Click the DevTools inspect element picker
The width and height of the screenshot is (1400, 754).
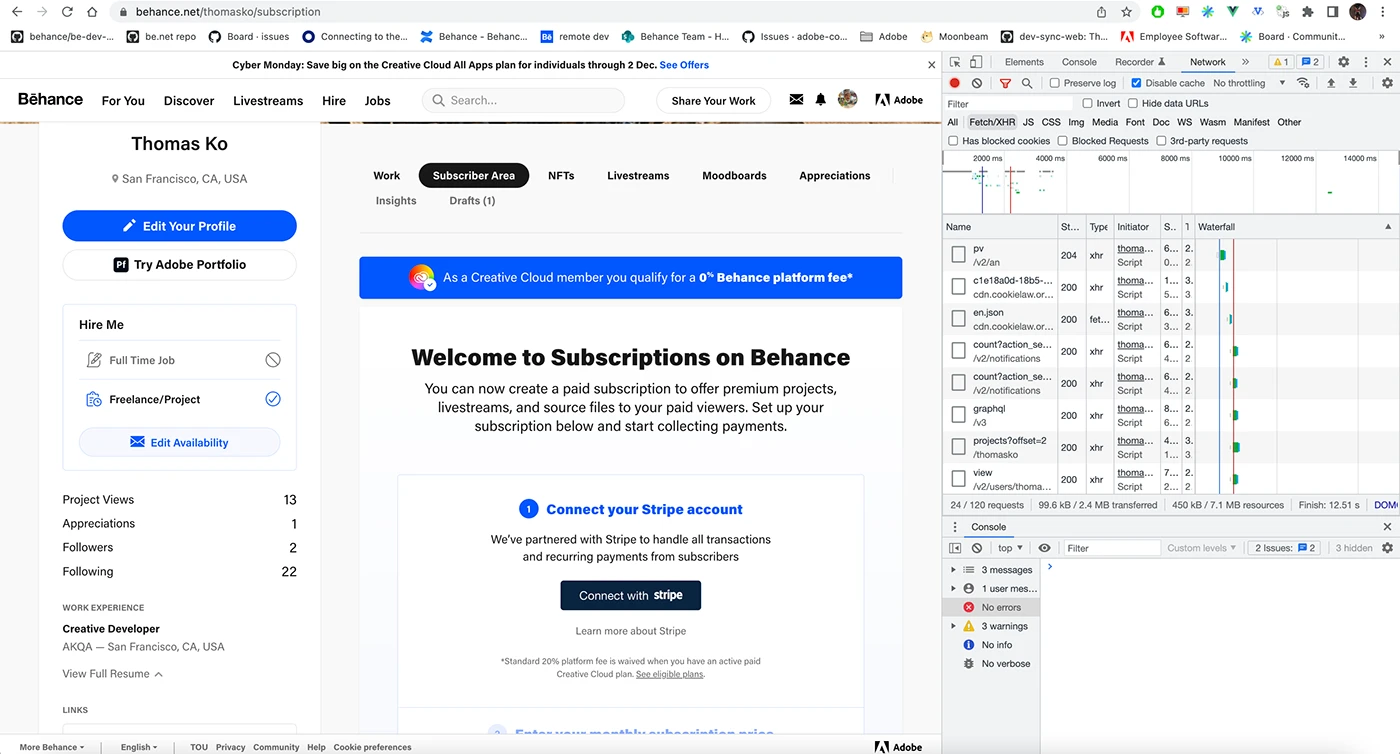[x=955, y=62]
